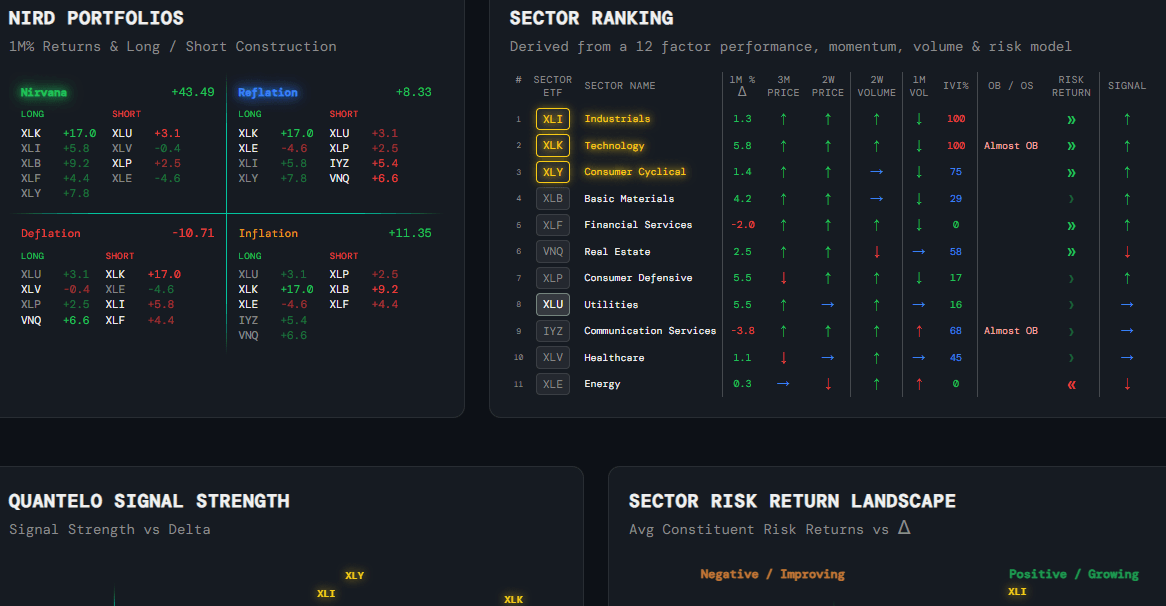Click the green double-chevron risk icon for Industrials
Image resolution: width=1166 pixels, height=606 pixels.
1071,118
